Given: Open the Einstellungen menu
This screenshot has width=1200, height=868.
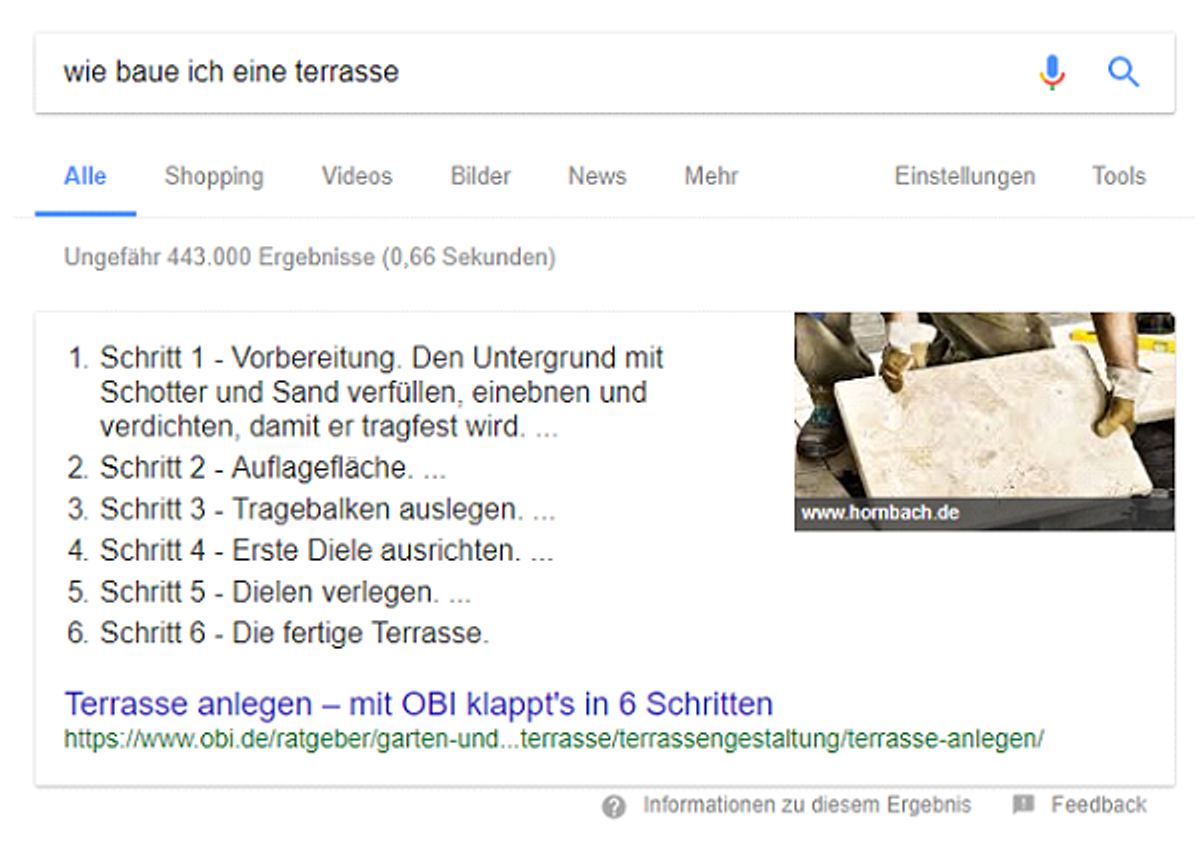Looking at the screenshot, I should click(x=965, y=177).
